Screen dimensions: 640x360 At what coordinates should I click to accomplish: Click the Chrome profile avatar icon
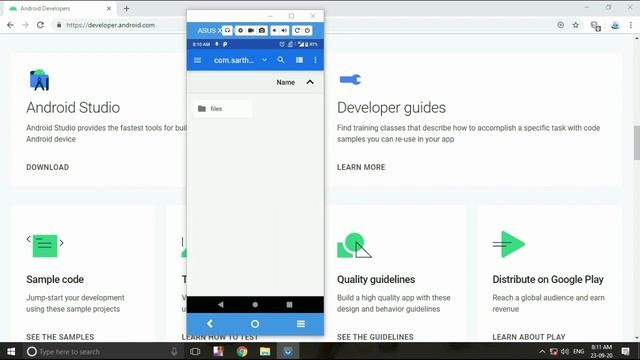[x=615, y=25]
